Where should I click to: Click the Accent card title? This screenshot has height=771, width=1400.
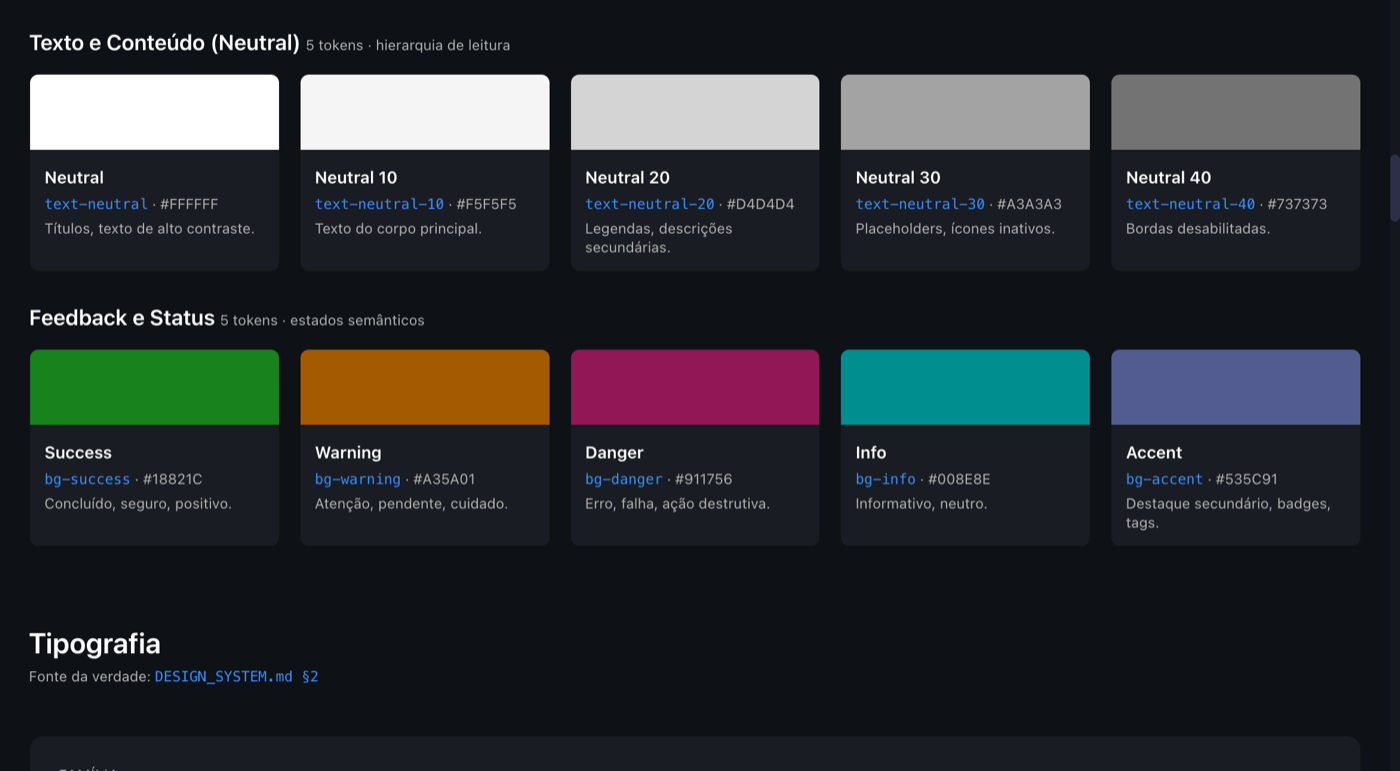click(x=1154, y=453)
